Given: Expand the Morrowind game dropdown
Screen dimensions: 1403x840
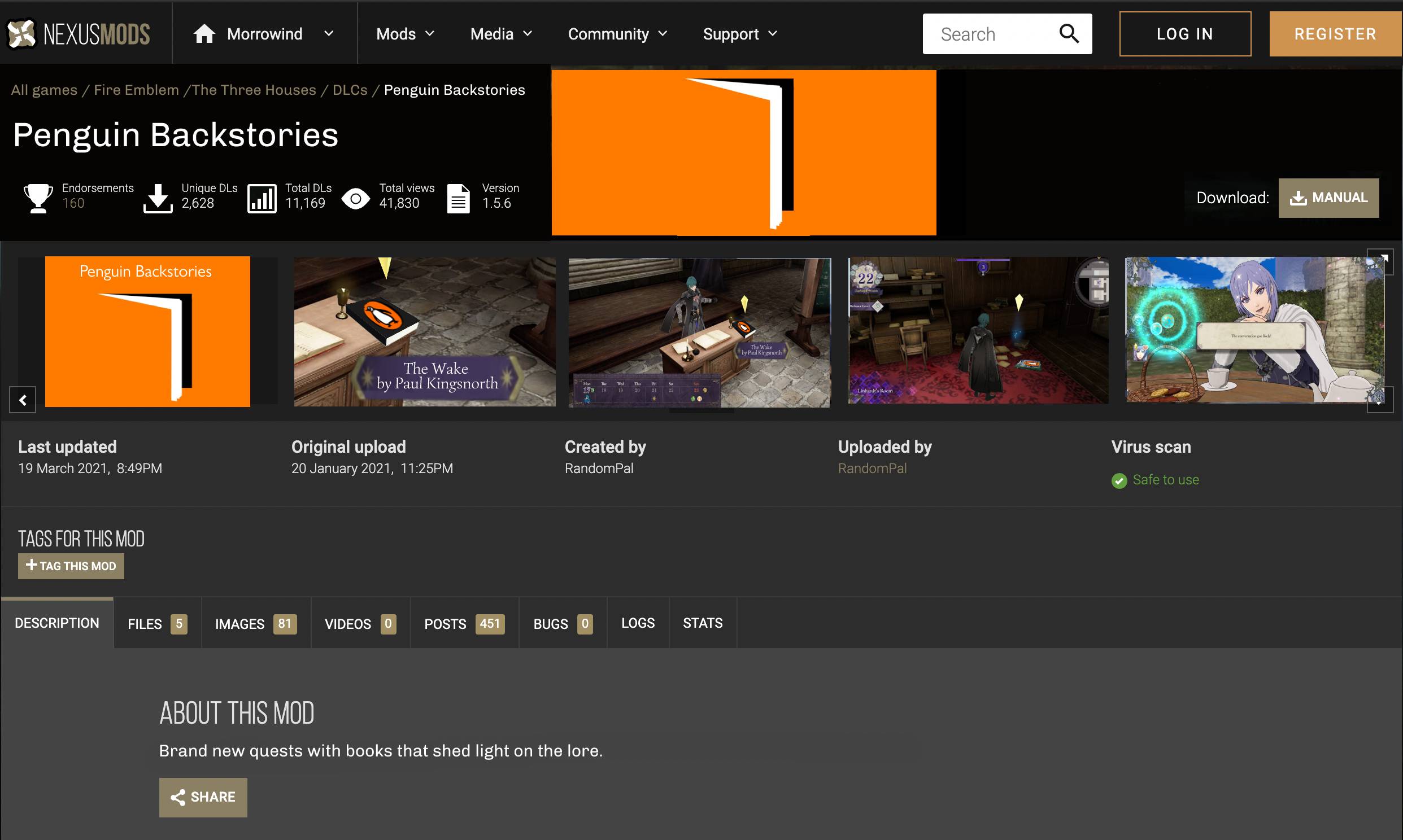Looking at the screenshot, I should pos(329,34).
